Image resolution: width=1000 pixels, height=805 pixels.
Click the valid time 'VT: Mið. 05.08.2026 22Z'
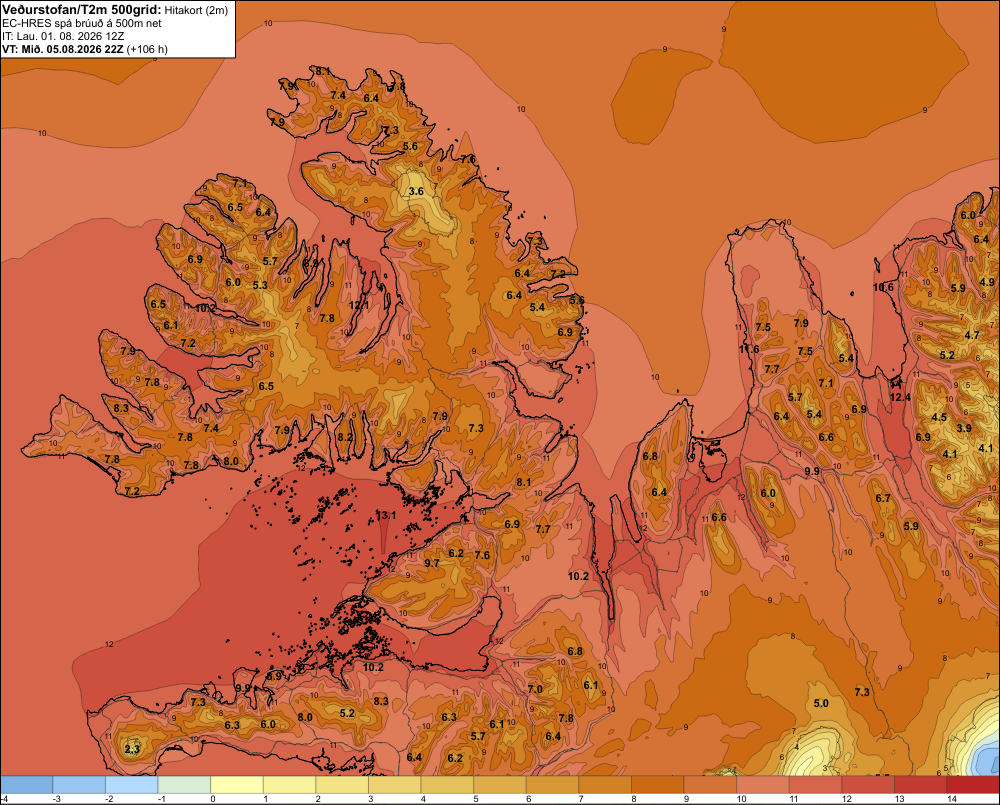click(x=62, y=49)
